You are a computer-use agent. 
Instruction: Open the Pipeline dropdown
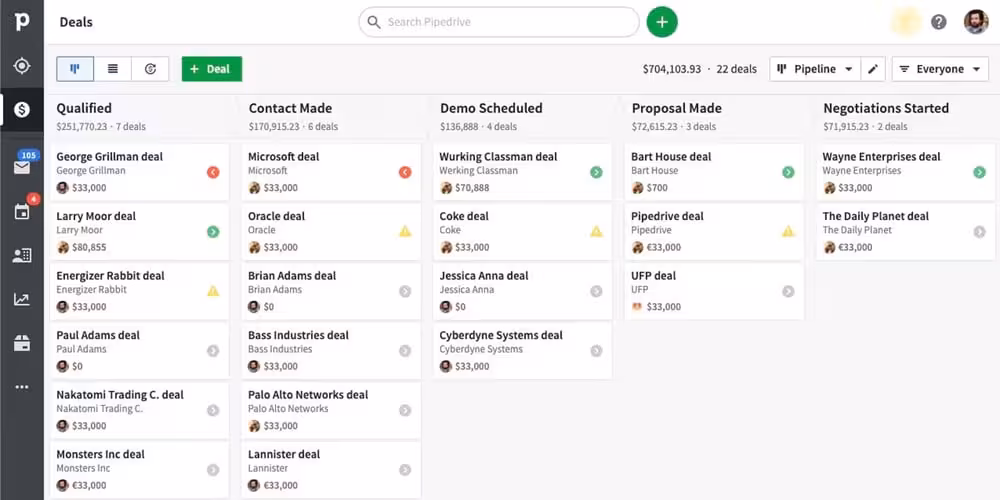point(815,69)
